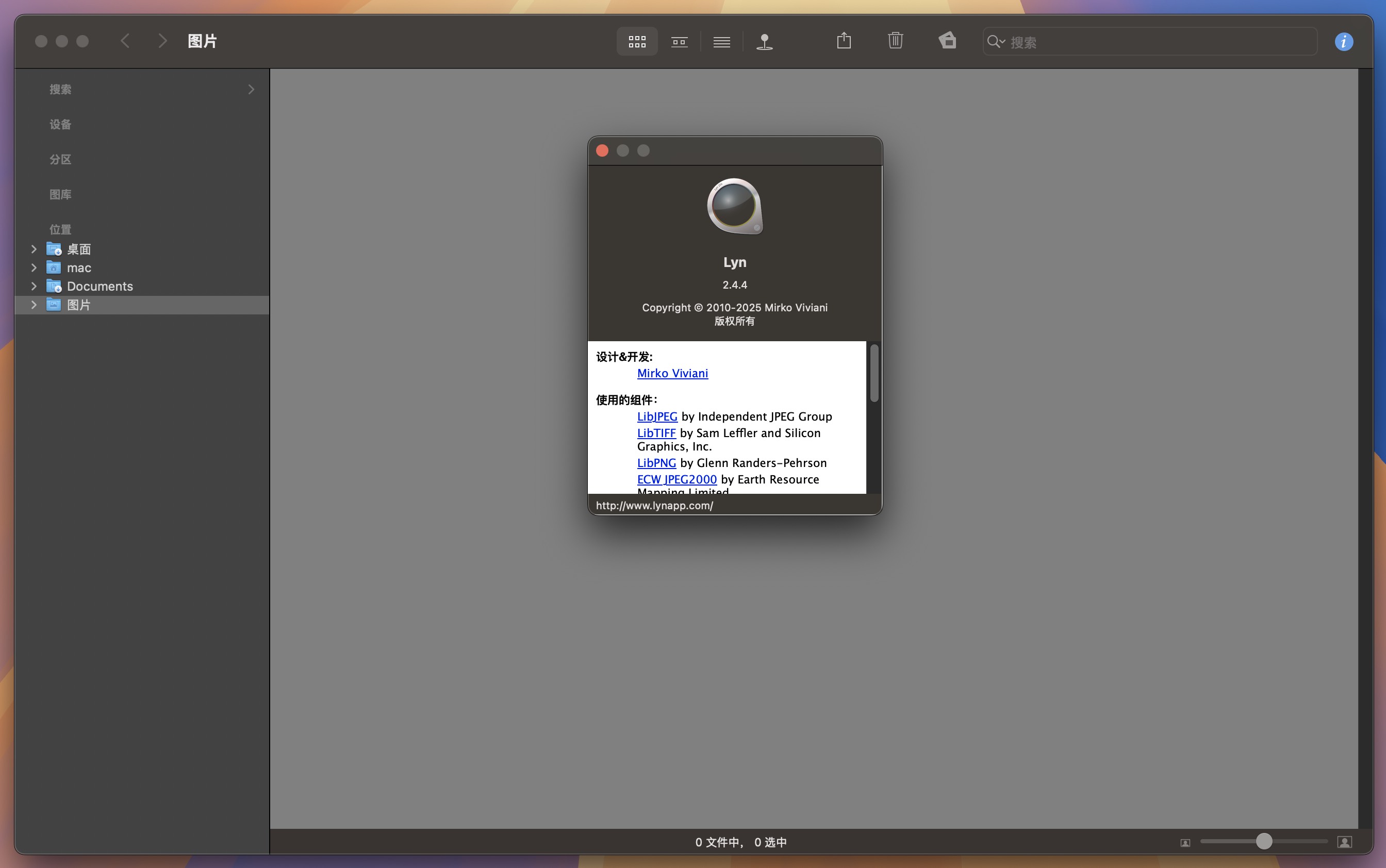The image size is (1386, 868).
Task: Switch to list view mode
Action: (722, 41)
